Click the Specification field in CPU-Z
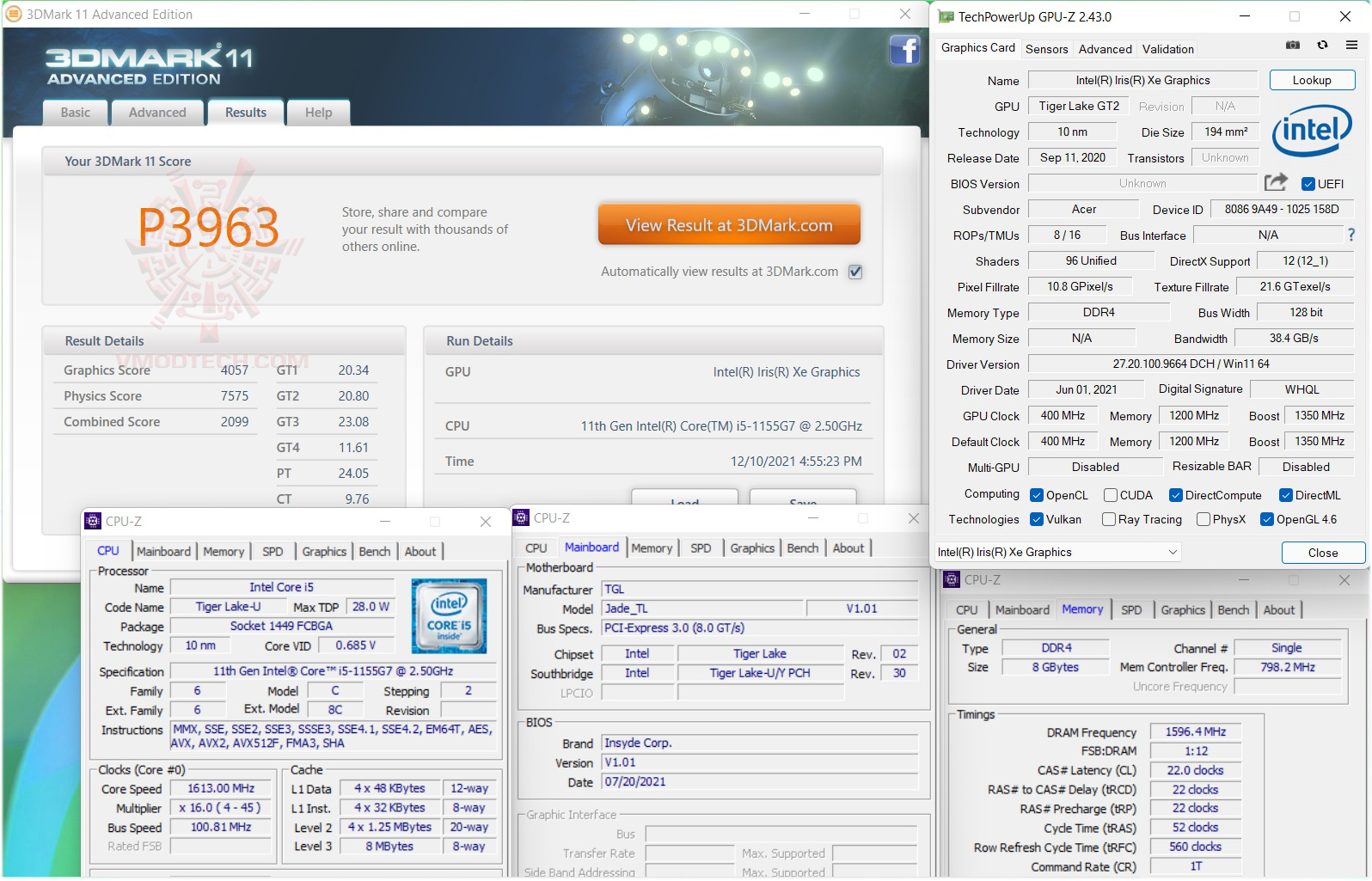 pos(334,671)
